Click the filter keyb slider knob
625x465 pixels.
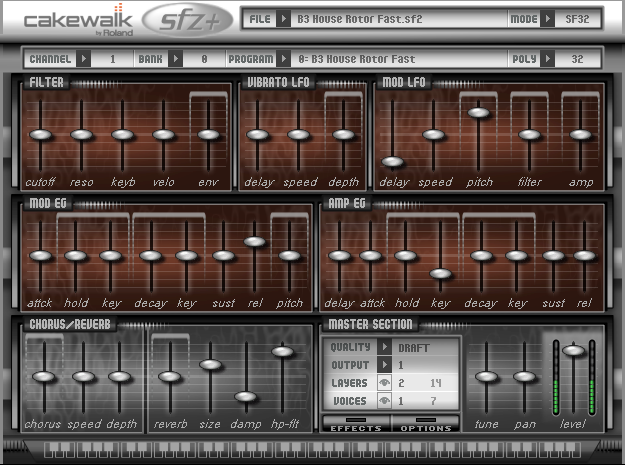[123, 135]
